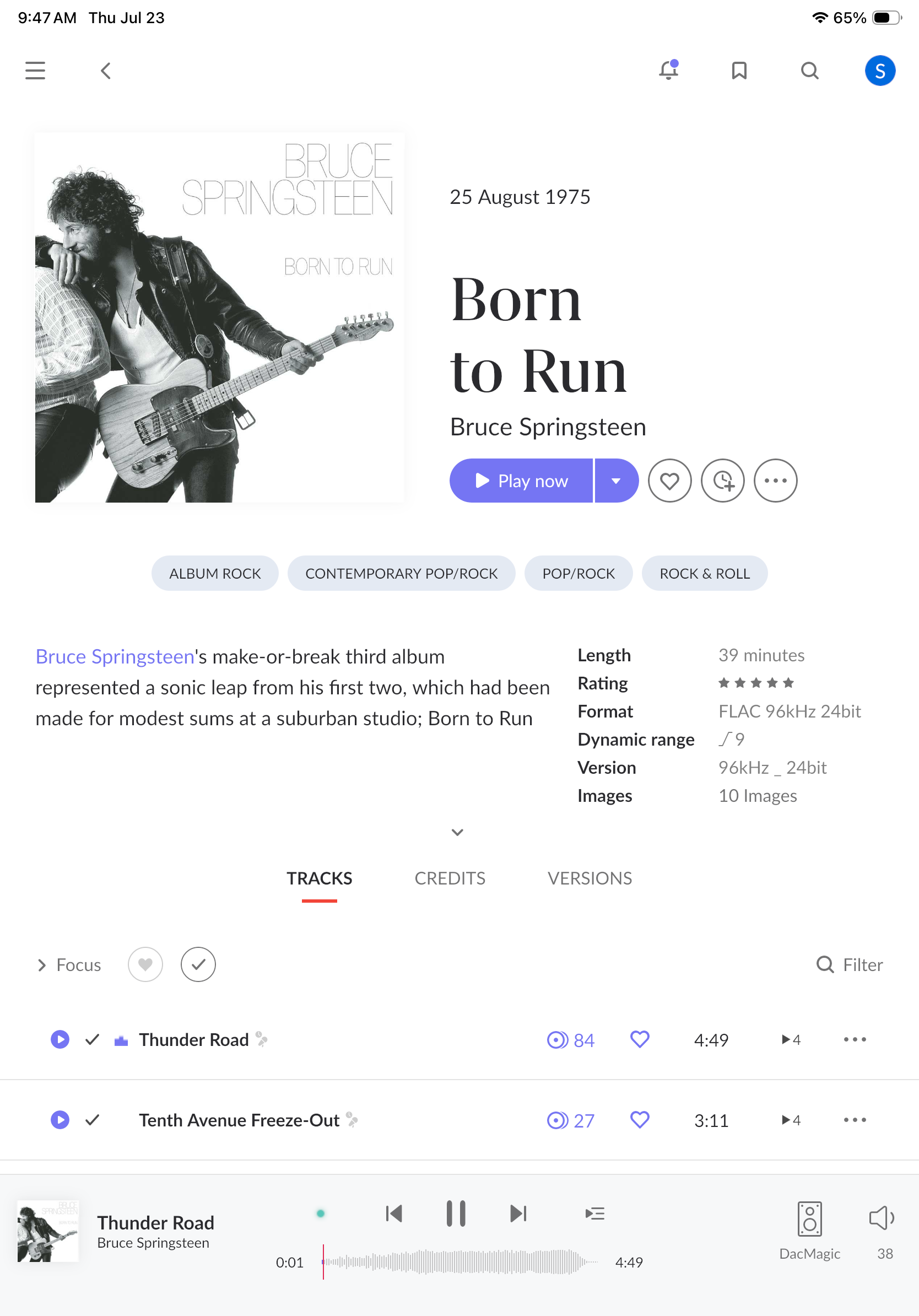The height and width of the screenshot is (1316, 919).
Task: Open the Play now dropdown arrow
Action: tap(617, 481)
